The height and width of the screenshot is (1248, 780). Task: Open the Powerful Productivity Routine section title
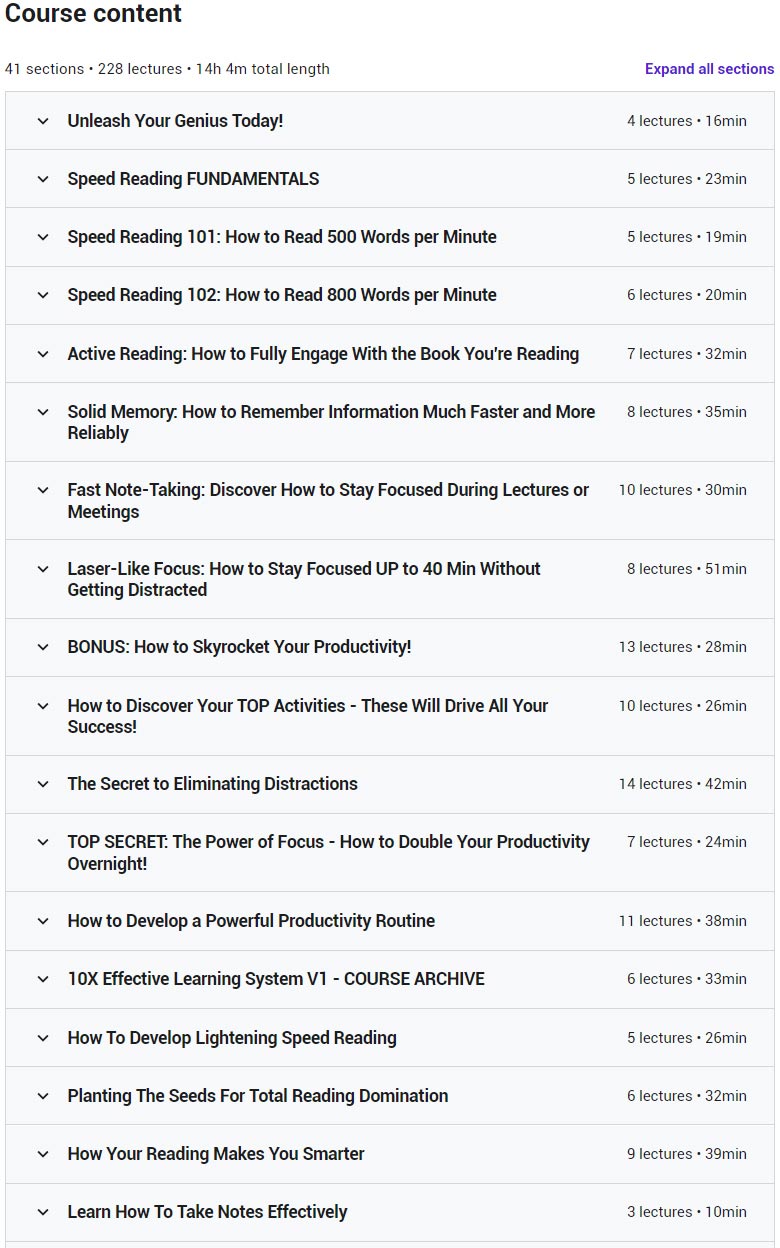tap(251, 921)
